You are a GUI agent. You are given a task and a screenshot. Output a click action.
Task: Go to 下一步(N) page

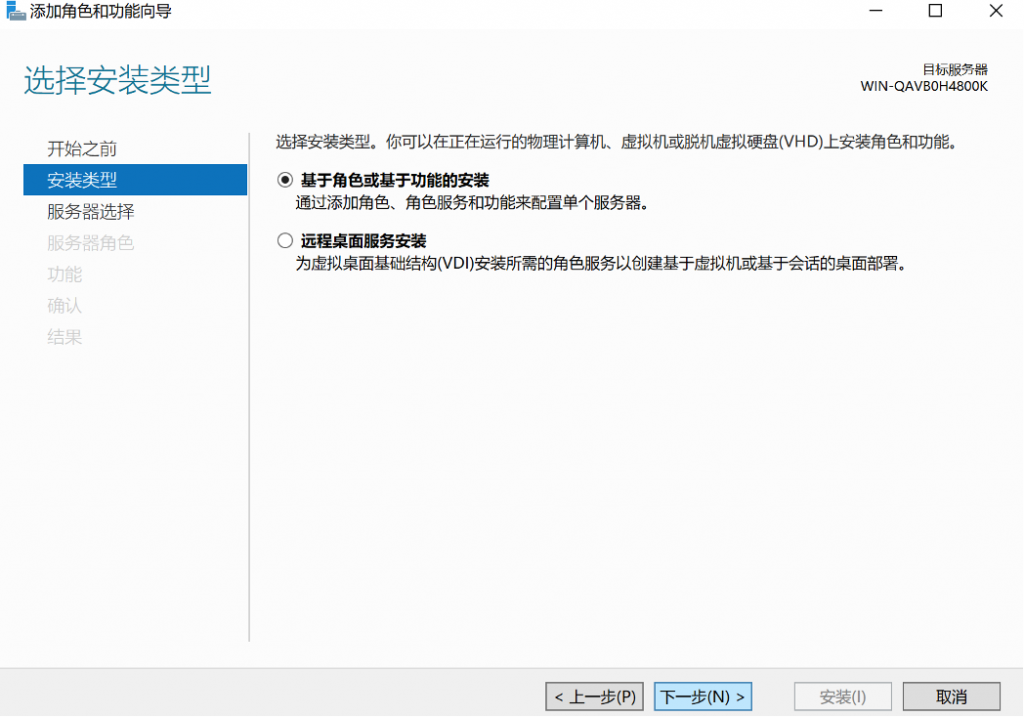coord(703,697)
